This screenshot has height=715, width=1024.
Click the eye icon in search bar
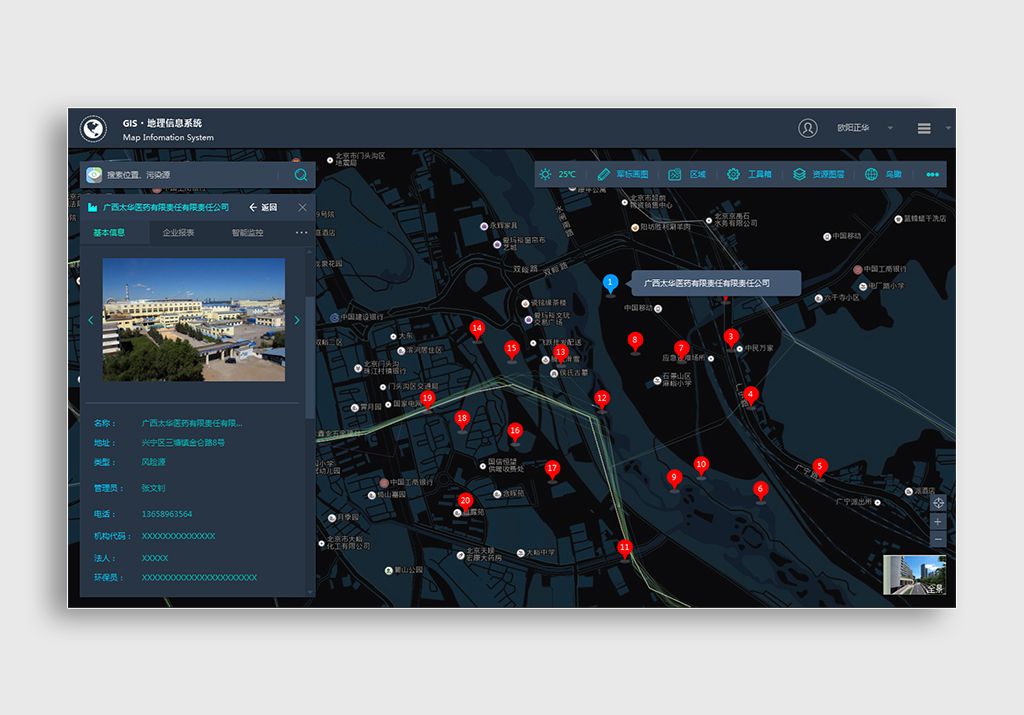[x=95, y=174]
